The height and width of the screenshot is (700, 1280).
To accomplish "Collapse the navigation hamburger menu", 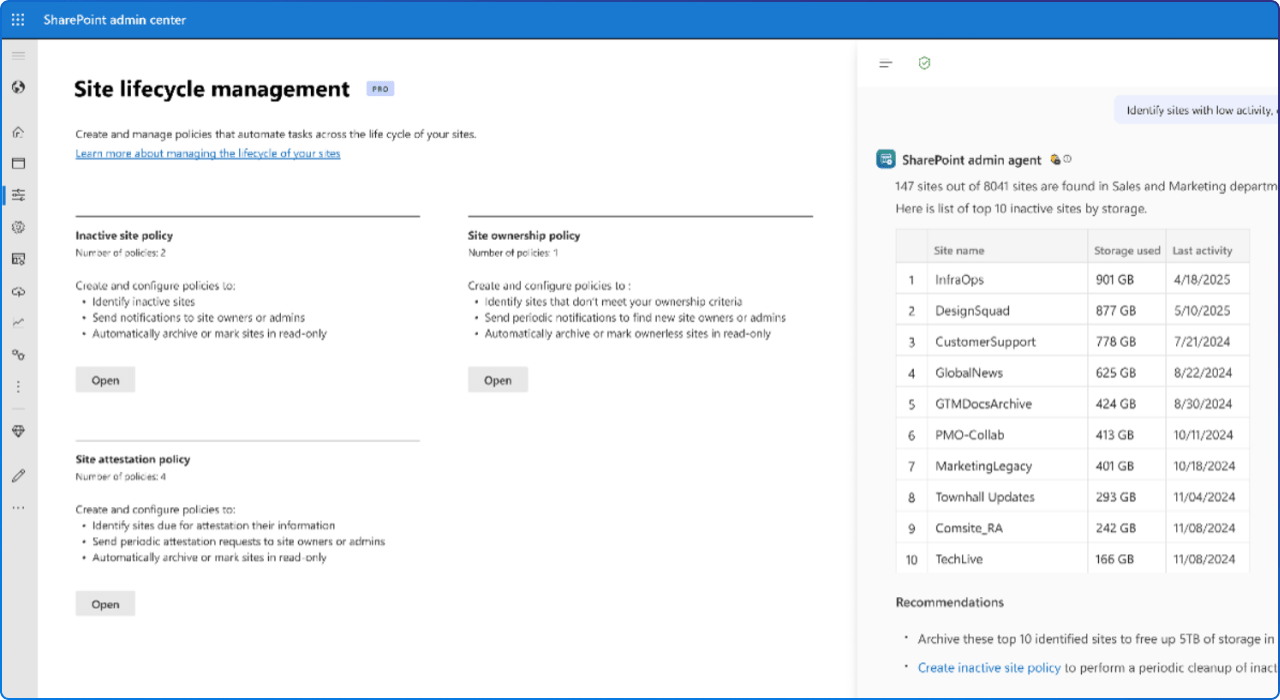I will 18,55.
